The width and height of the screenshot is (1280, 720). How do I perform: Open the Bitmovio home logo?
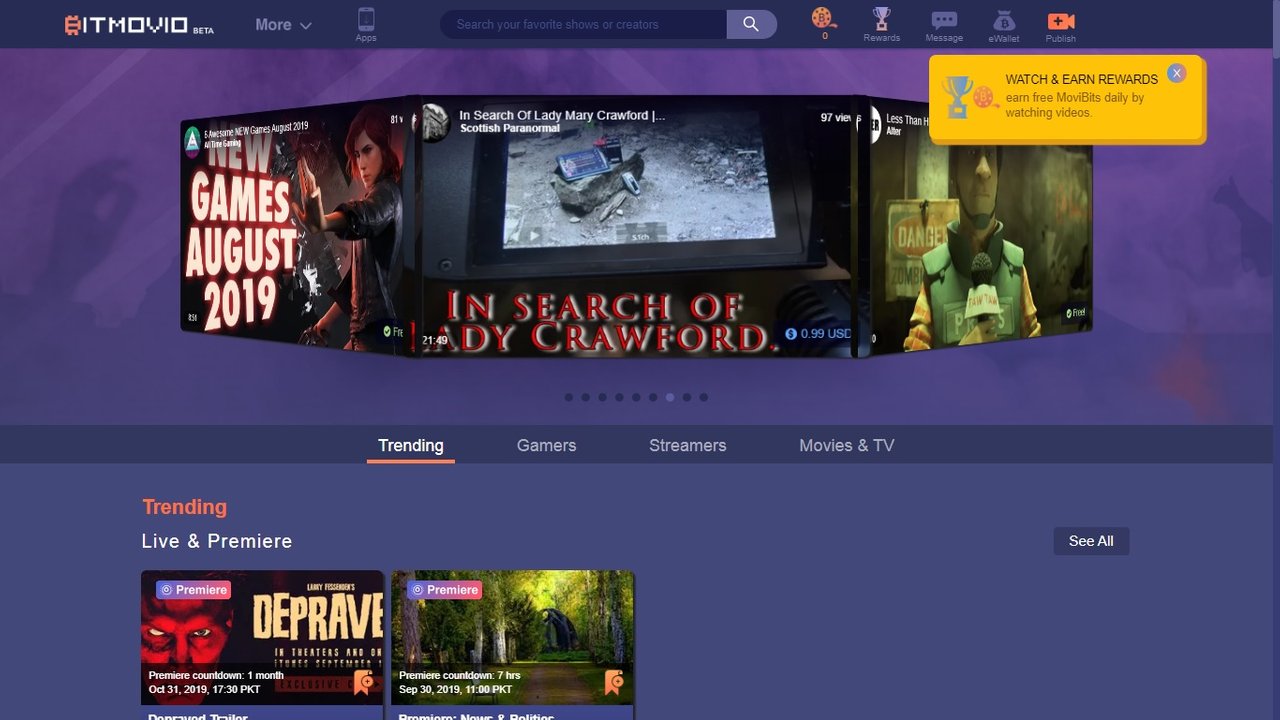click(x=139, y=25)
